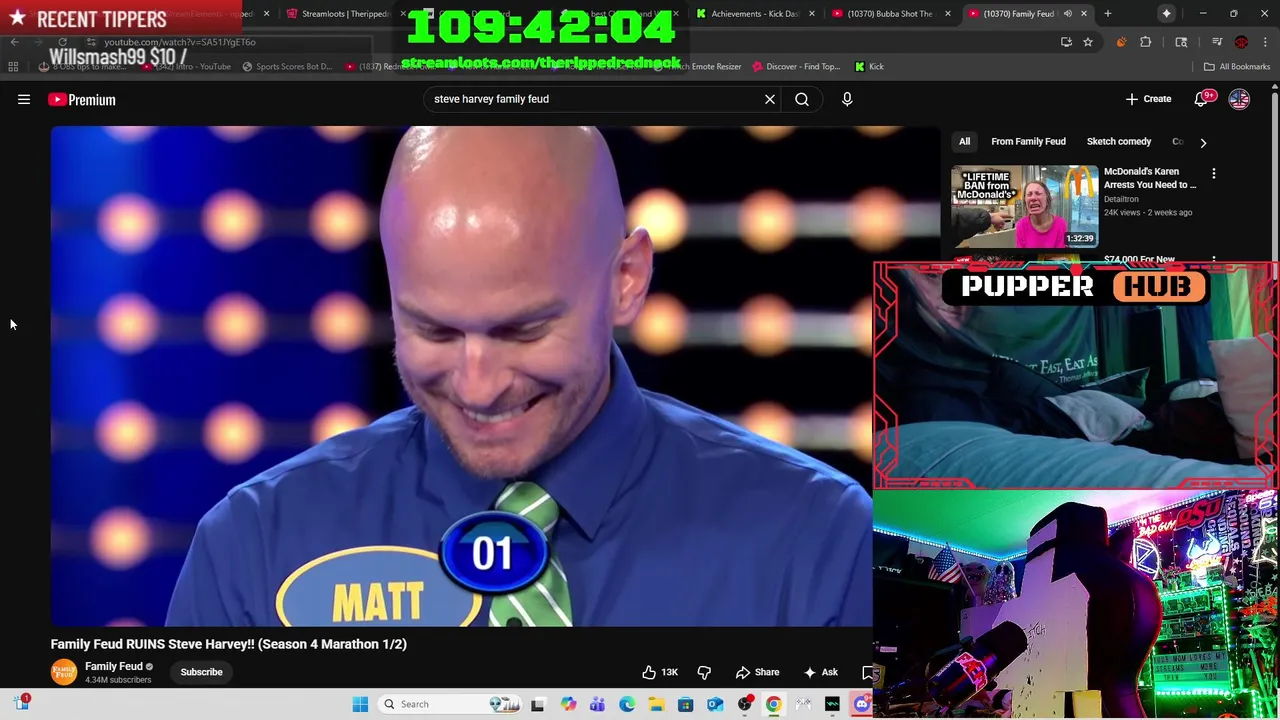
Task: Open a new browser tab
Action: point(1108,14)
